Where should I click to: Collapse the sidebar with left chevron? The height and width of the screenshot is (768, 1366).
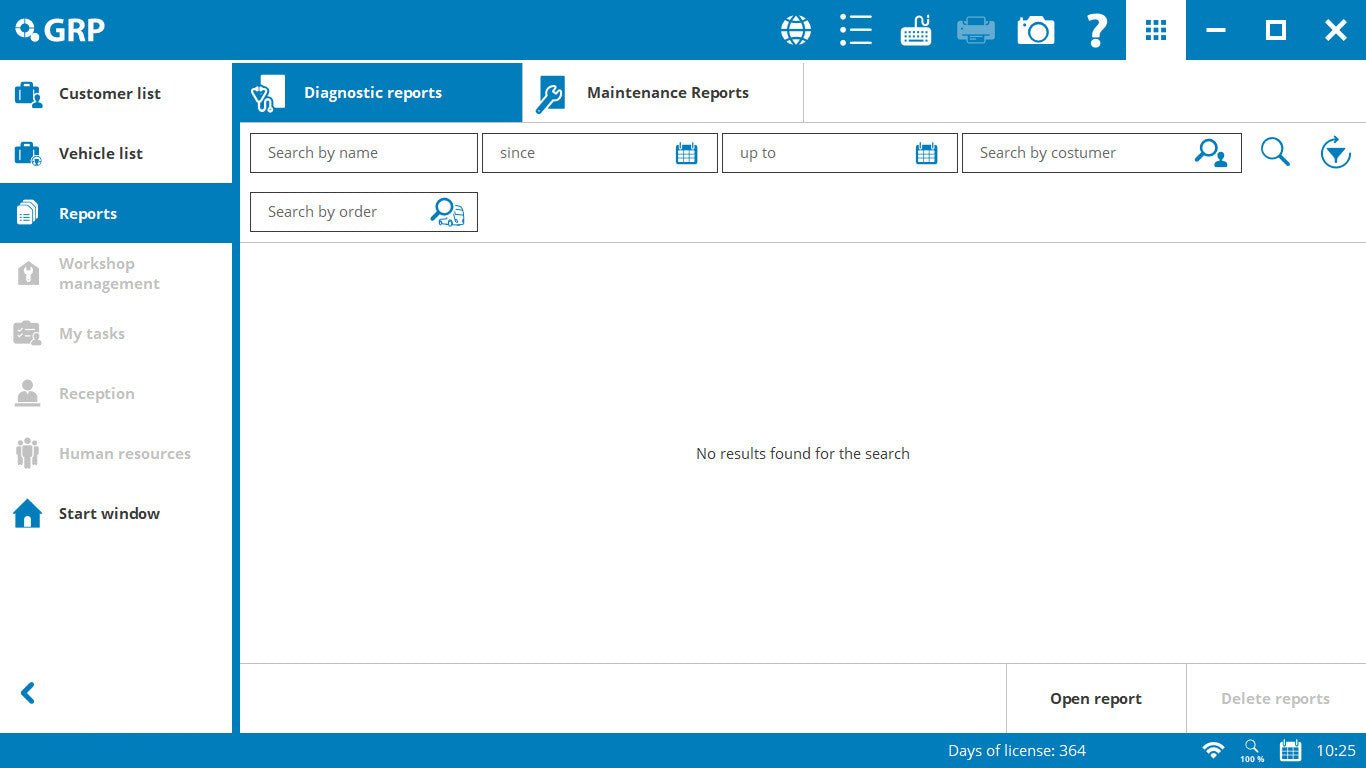pyautogui.click(x=28, y=693)
